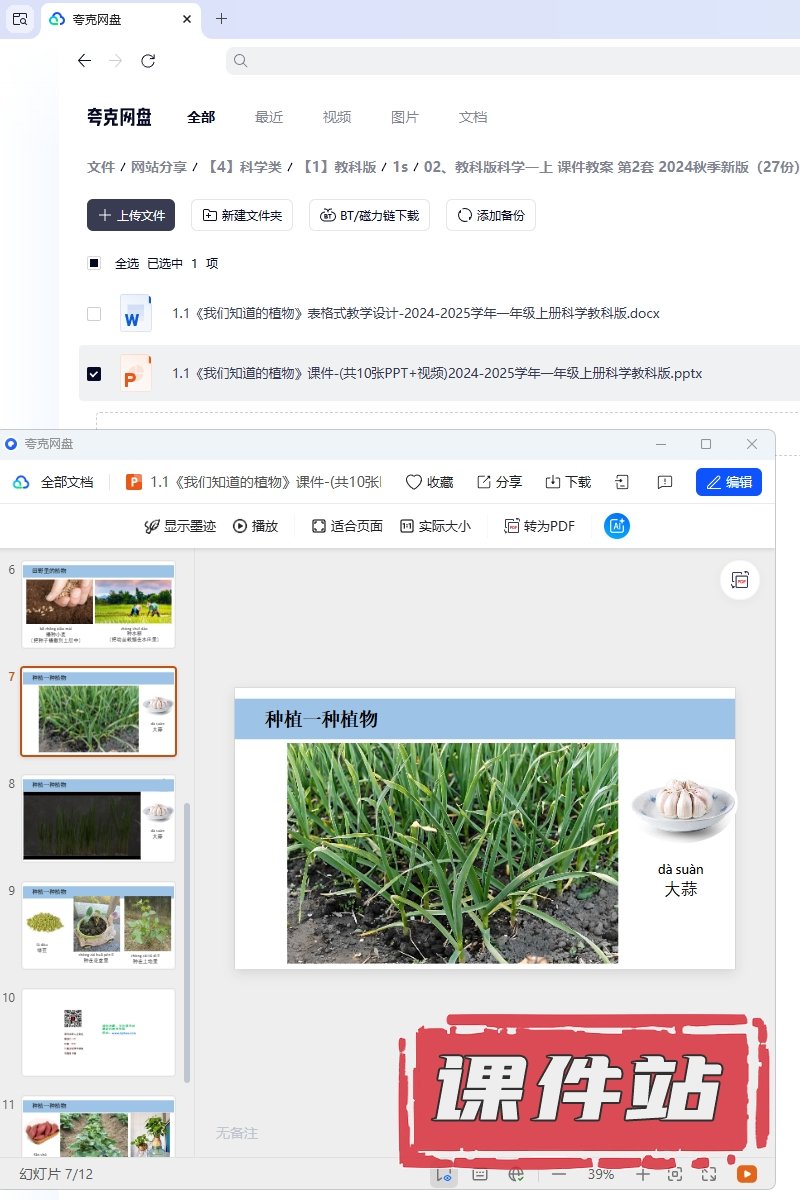
Task: Click the blue AI assistant icon
Action: [617, 526]
